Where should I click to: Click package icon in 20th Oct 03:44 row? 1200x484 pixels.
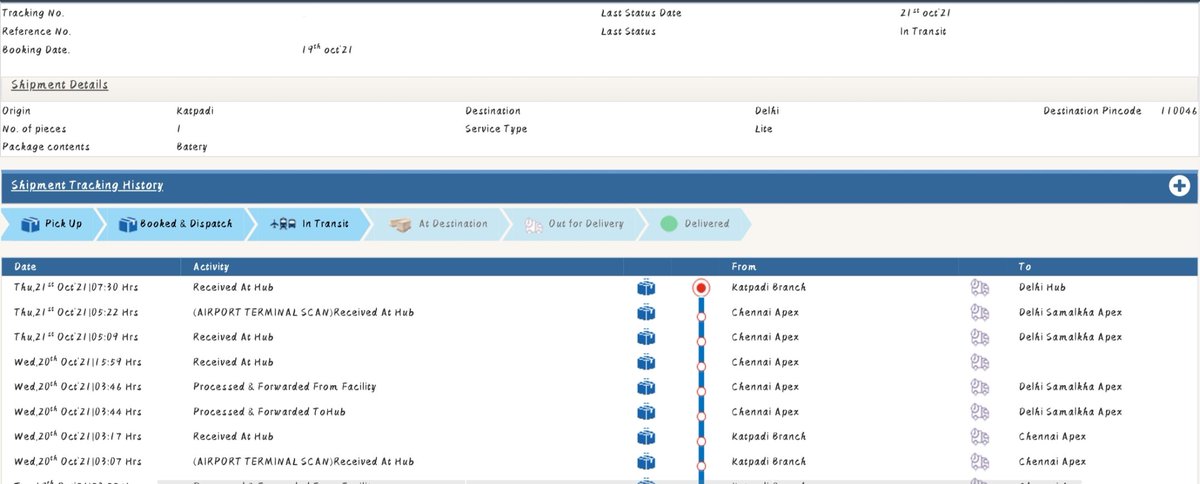(646, 412)
